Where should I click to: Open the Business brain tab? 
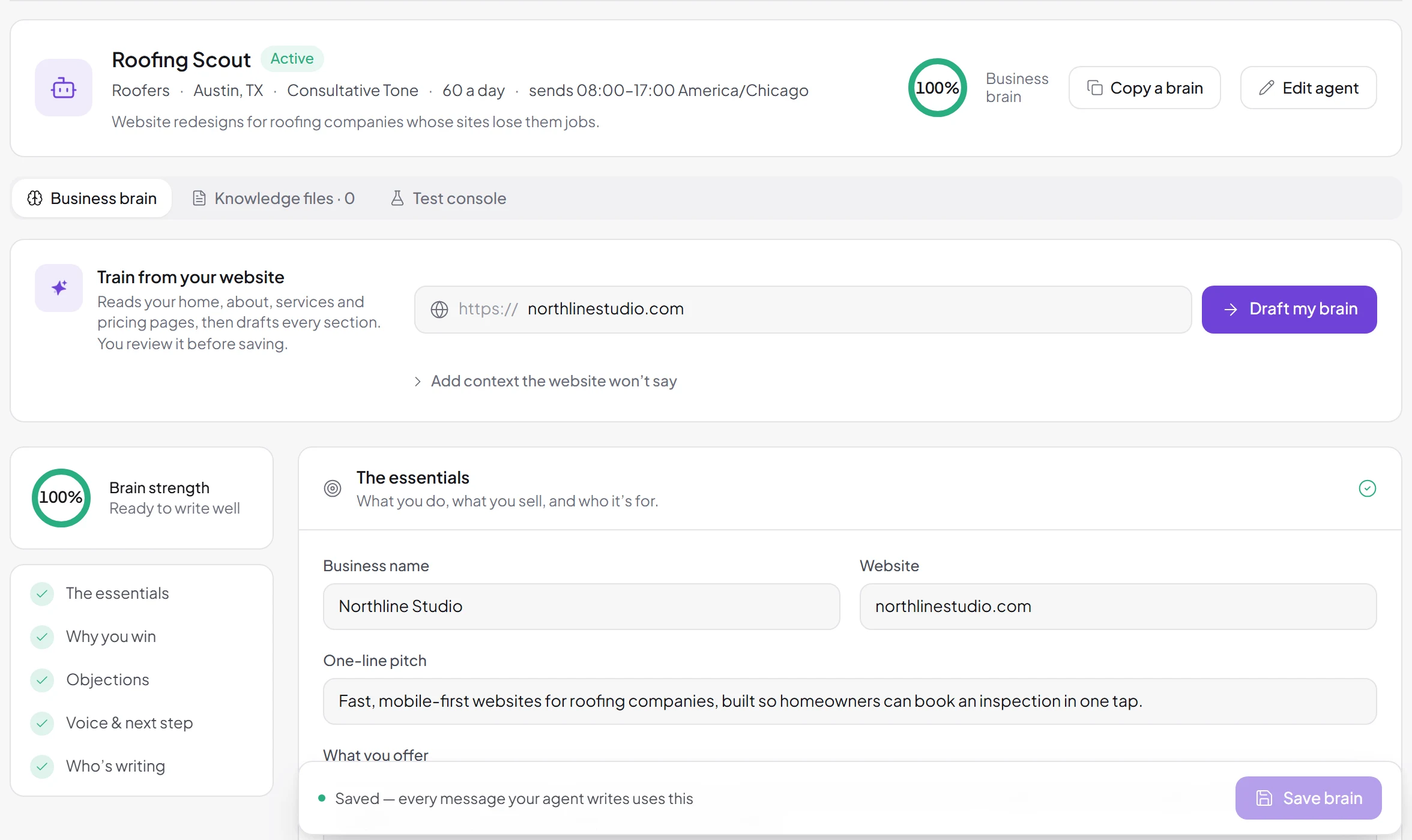pos(92,198)
